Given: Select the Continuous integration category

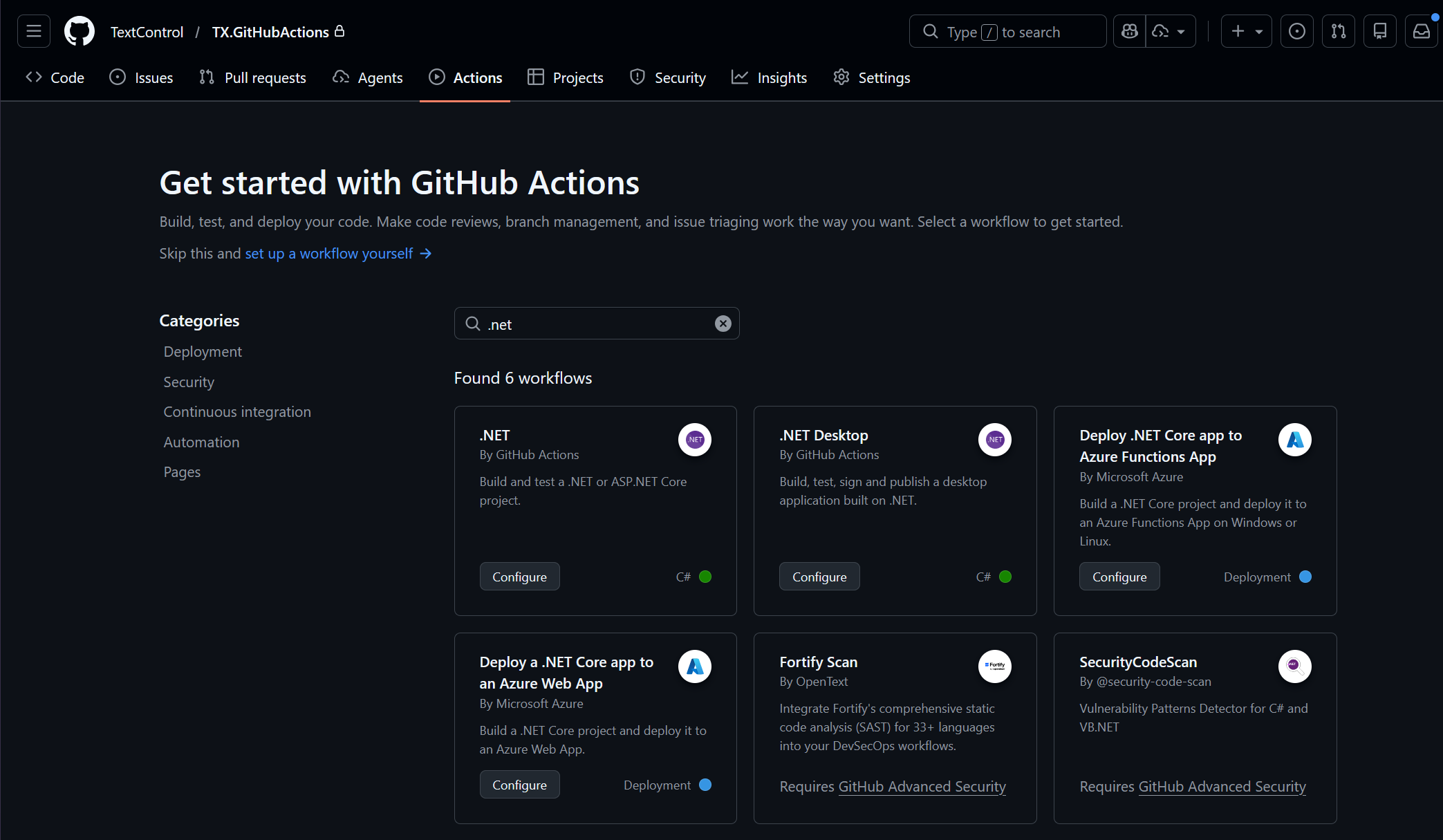Looking at the screenshot, I should [x=236, y=411].
